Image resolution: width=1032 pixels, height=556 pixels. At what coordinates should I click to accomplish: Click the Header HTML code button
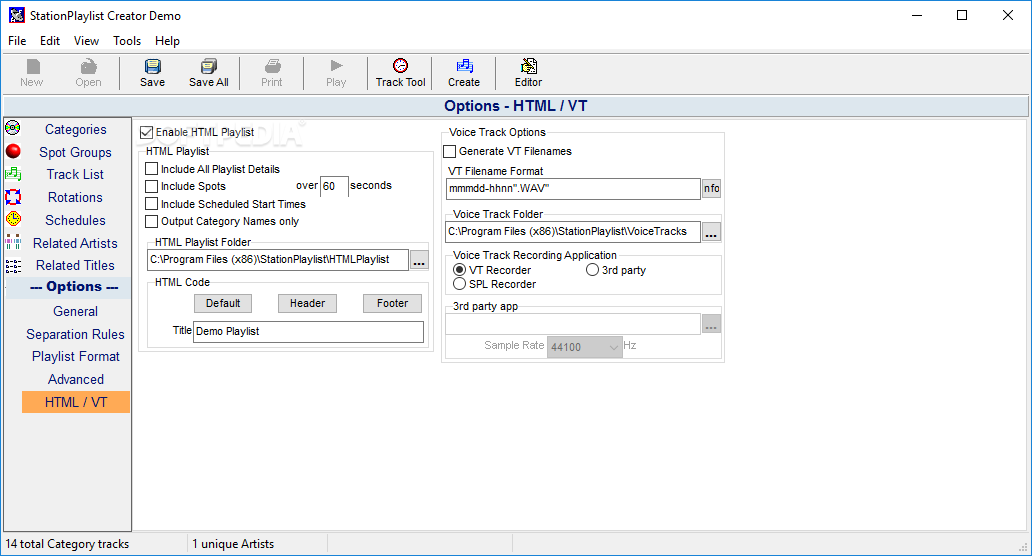(307, 303)
